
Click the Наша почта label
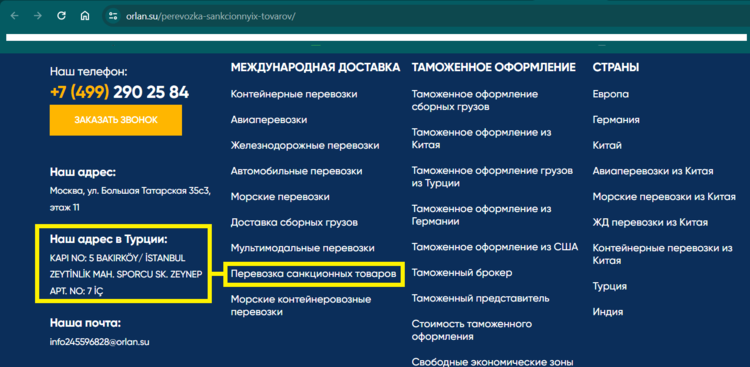coord(86,323)
